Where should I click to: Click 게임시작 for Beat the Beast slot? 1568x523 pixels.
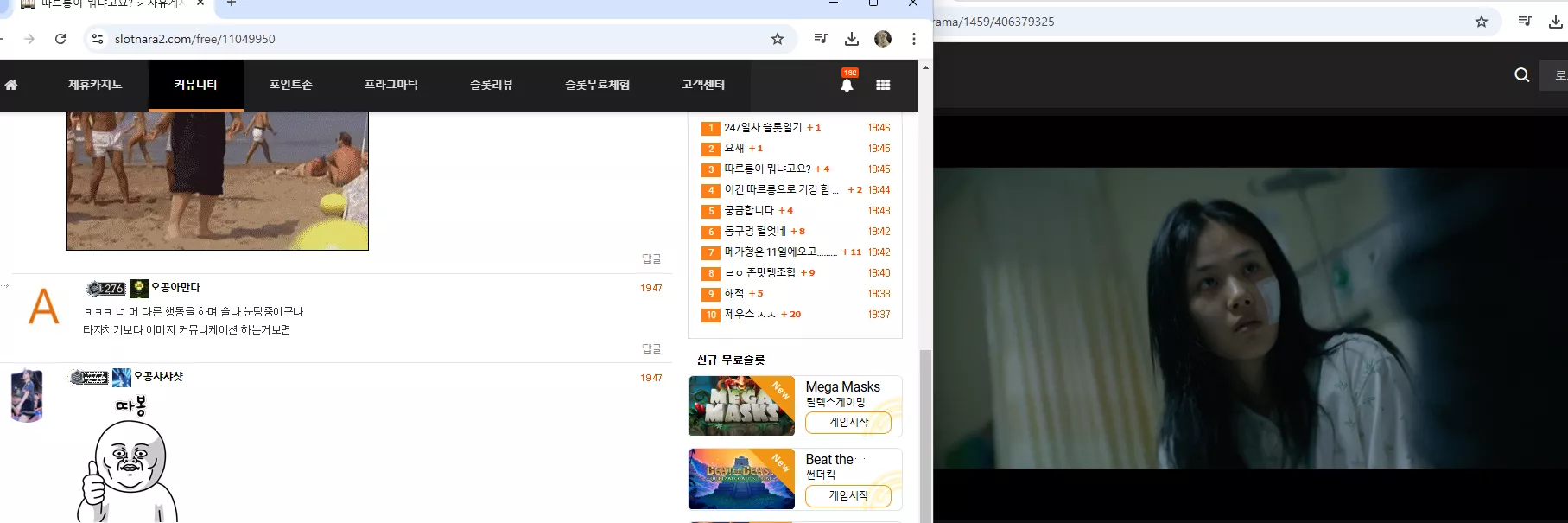pyautogui.click(x=848, y=495)
